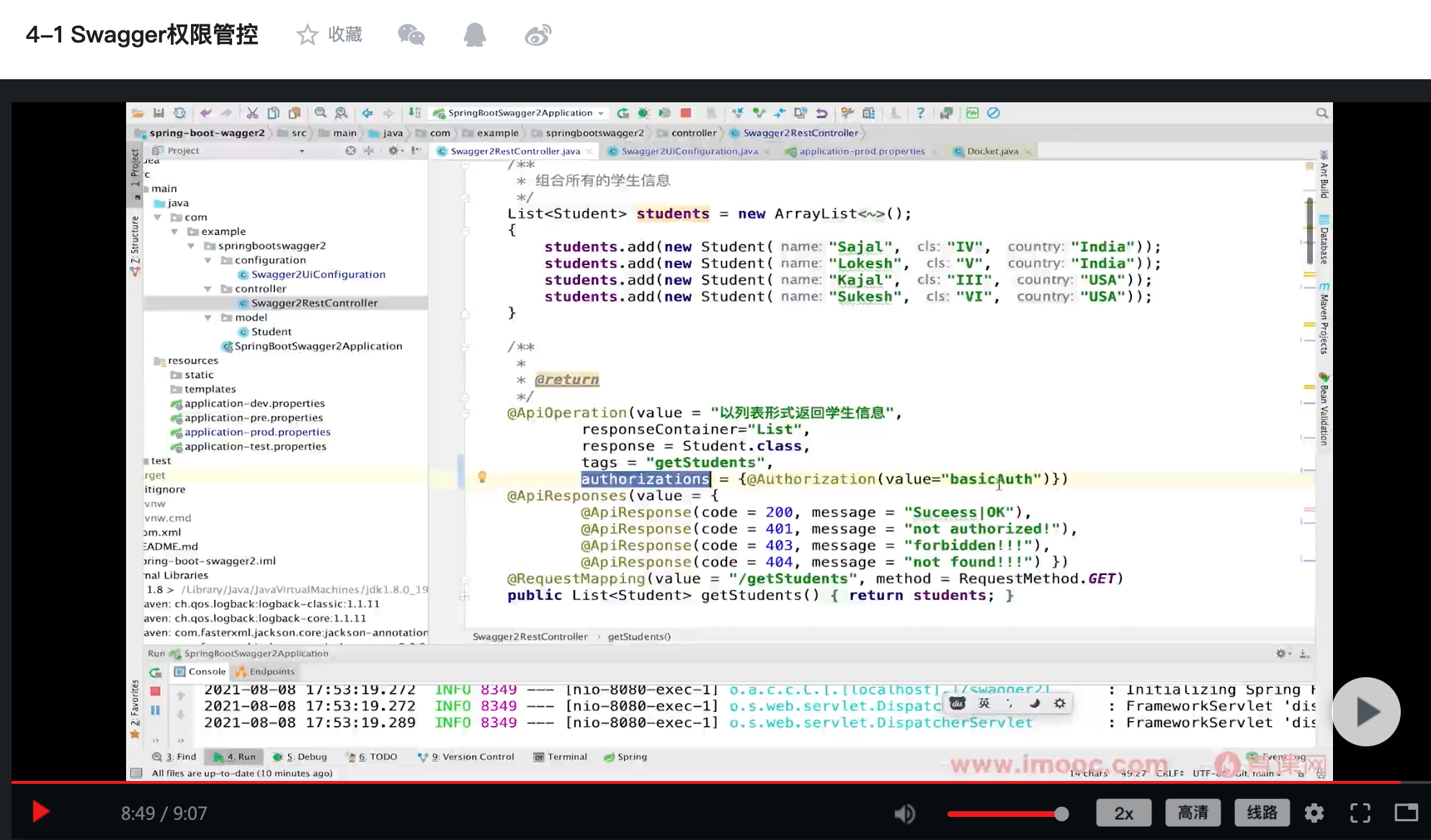The image size is (1431, 840).
Task: Open the Swagger2UiConfiguration.java editor tab
Action: pyautogui.click(x=690, y=151)
